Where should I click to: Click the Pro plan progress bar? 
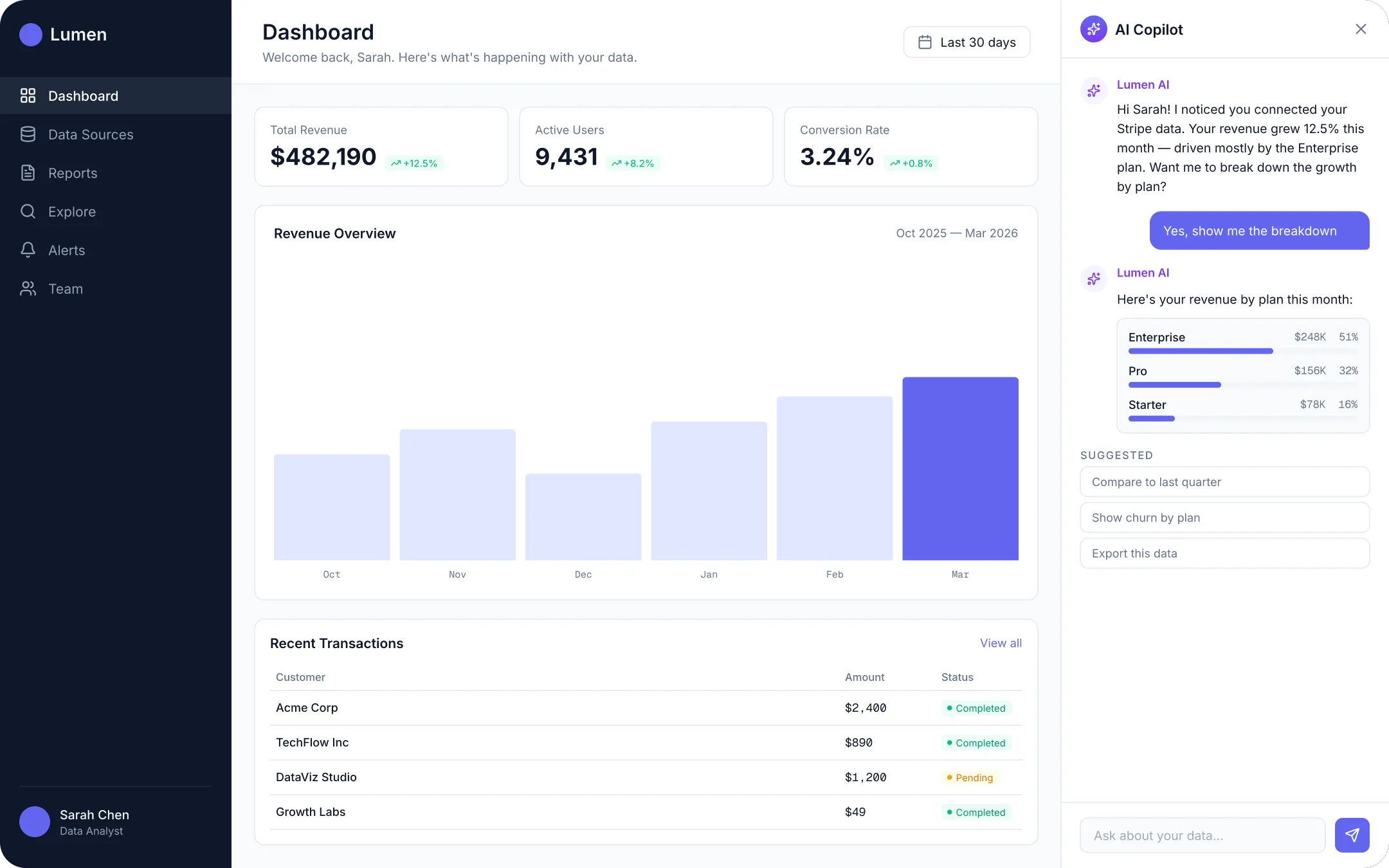(x=1243, y=385)
